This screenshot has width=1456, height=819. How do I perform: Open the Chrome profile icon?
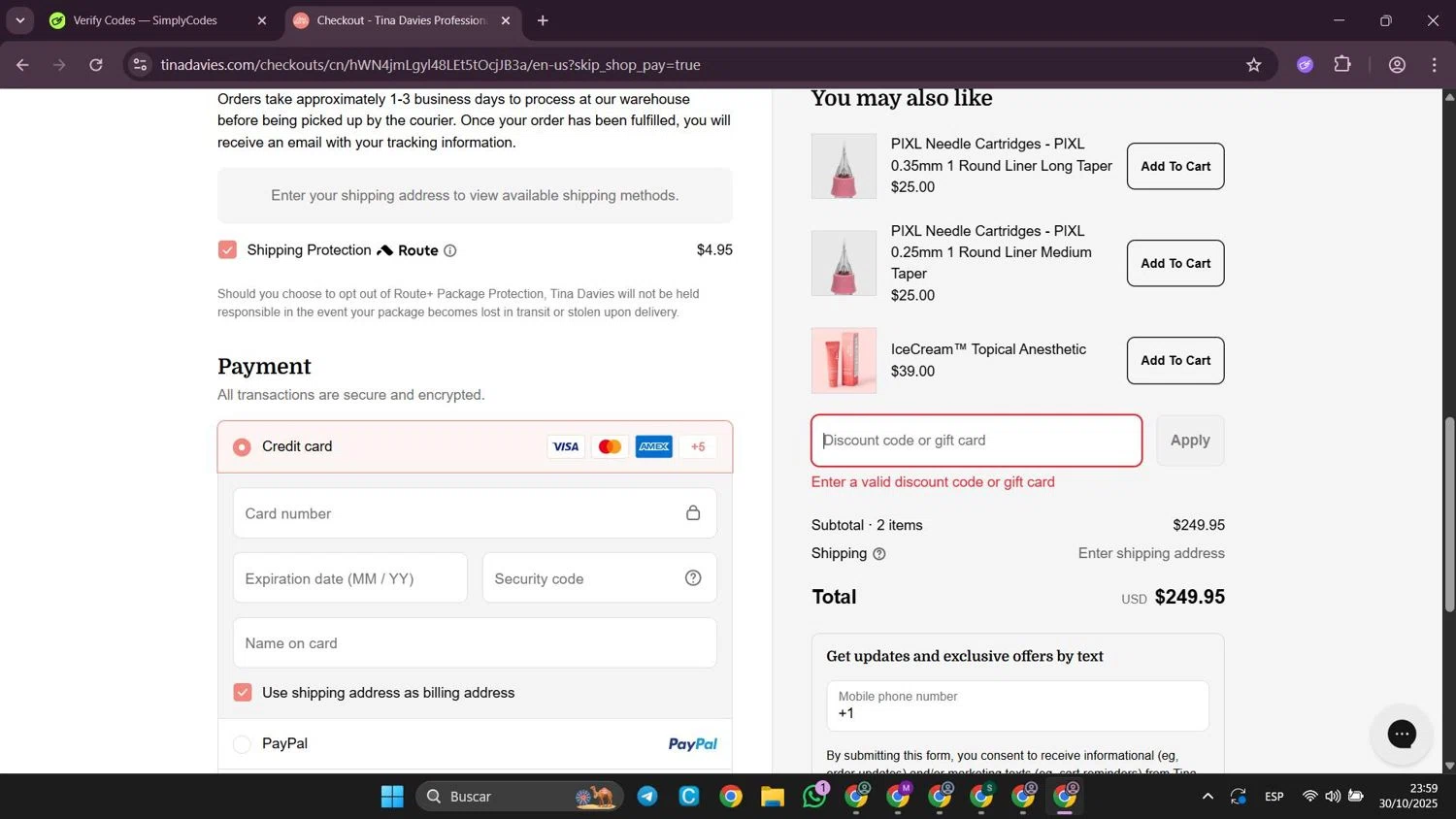point(1397,65)
